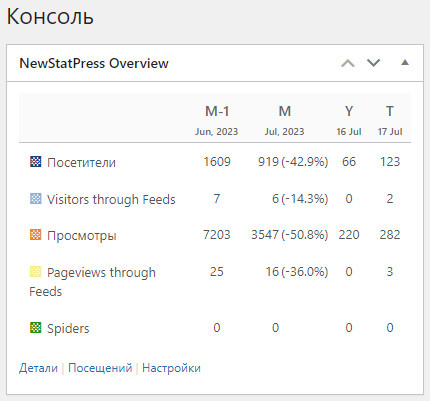Click the yellow Pageviews through Feeds swatch
The image size is (430, 401).
pyautogui.click(x=36, y=272)
